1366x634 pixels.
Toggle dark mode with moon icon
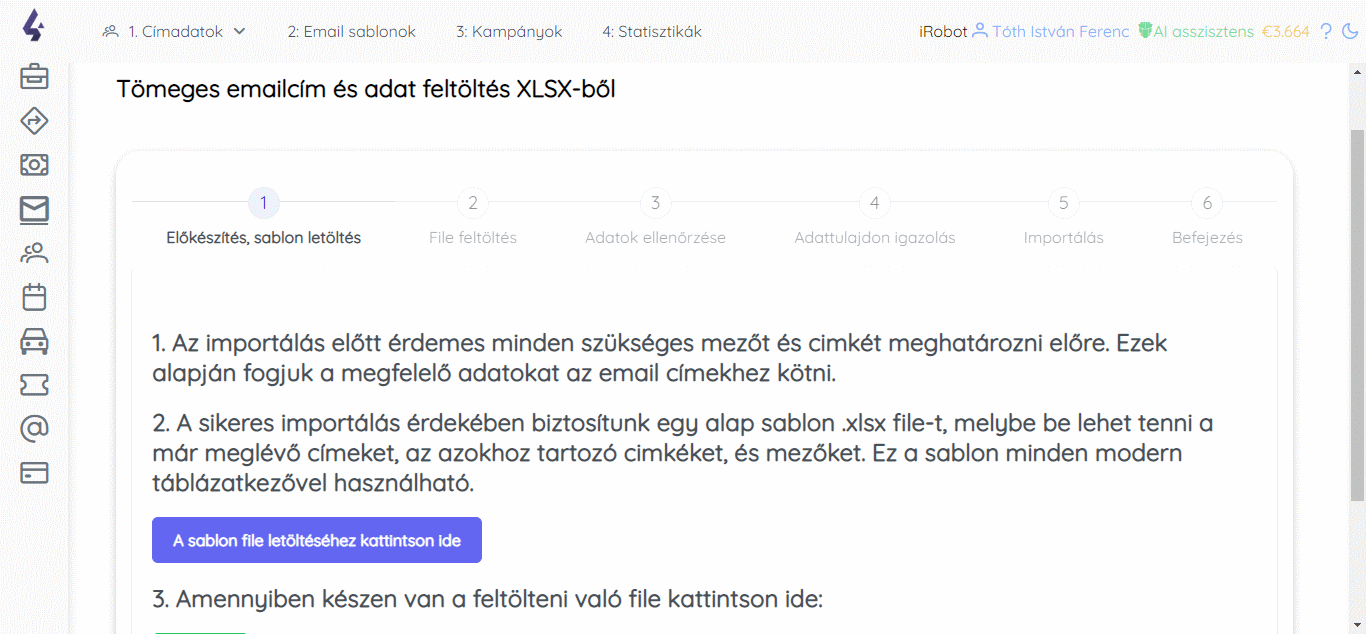pyautogui.click(x=1350, y=31)
